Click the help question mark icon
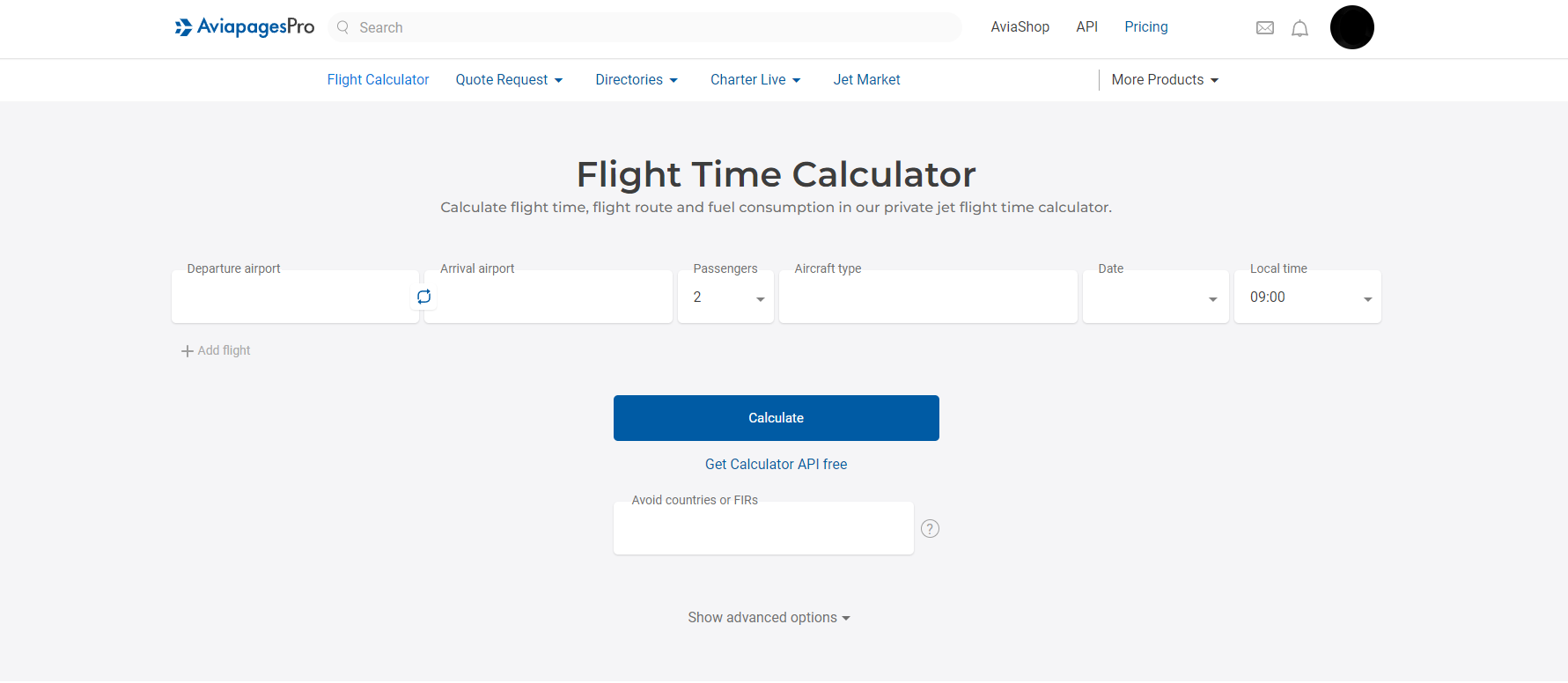 coord(930,528)
